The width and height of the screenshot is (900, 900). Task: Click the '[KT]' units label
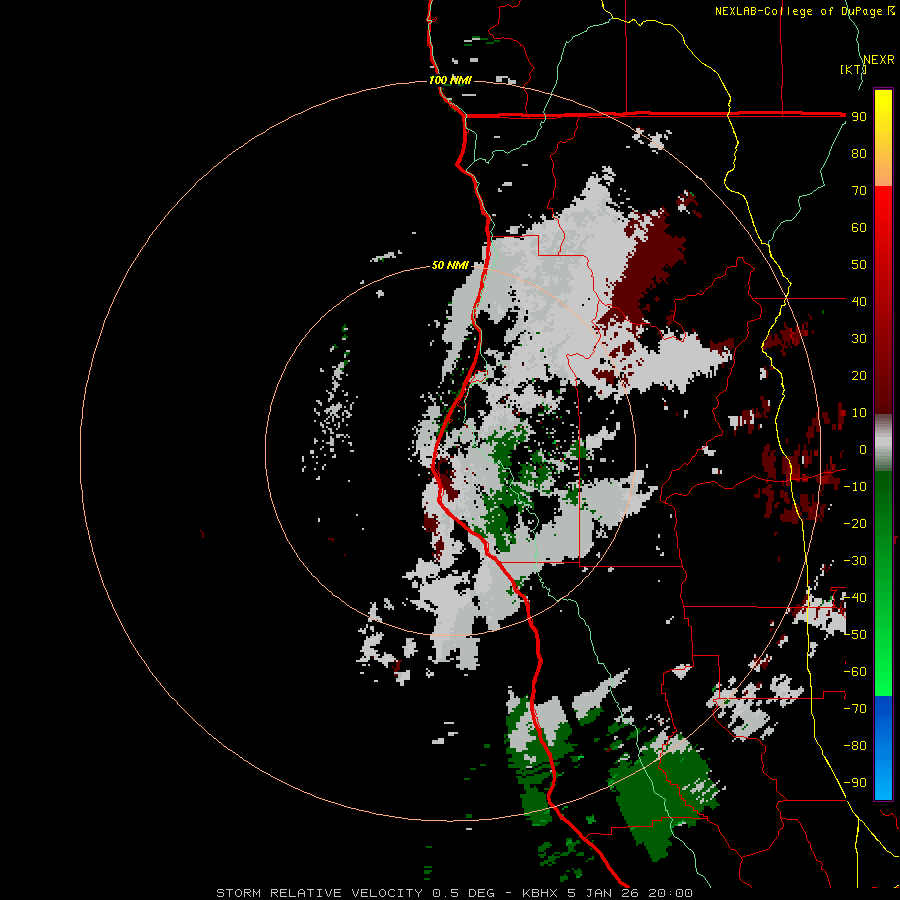(853, 69)
